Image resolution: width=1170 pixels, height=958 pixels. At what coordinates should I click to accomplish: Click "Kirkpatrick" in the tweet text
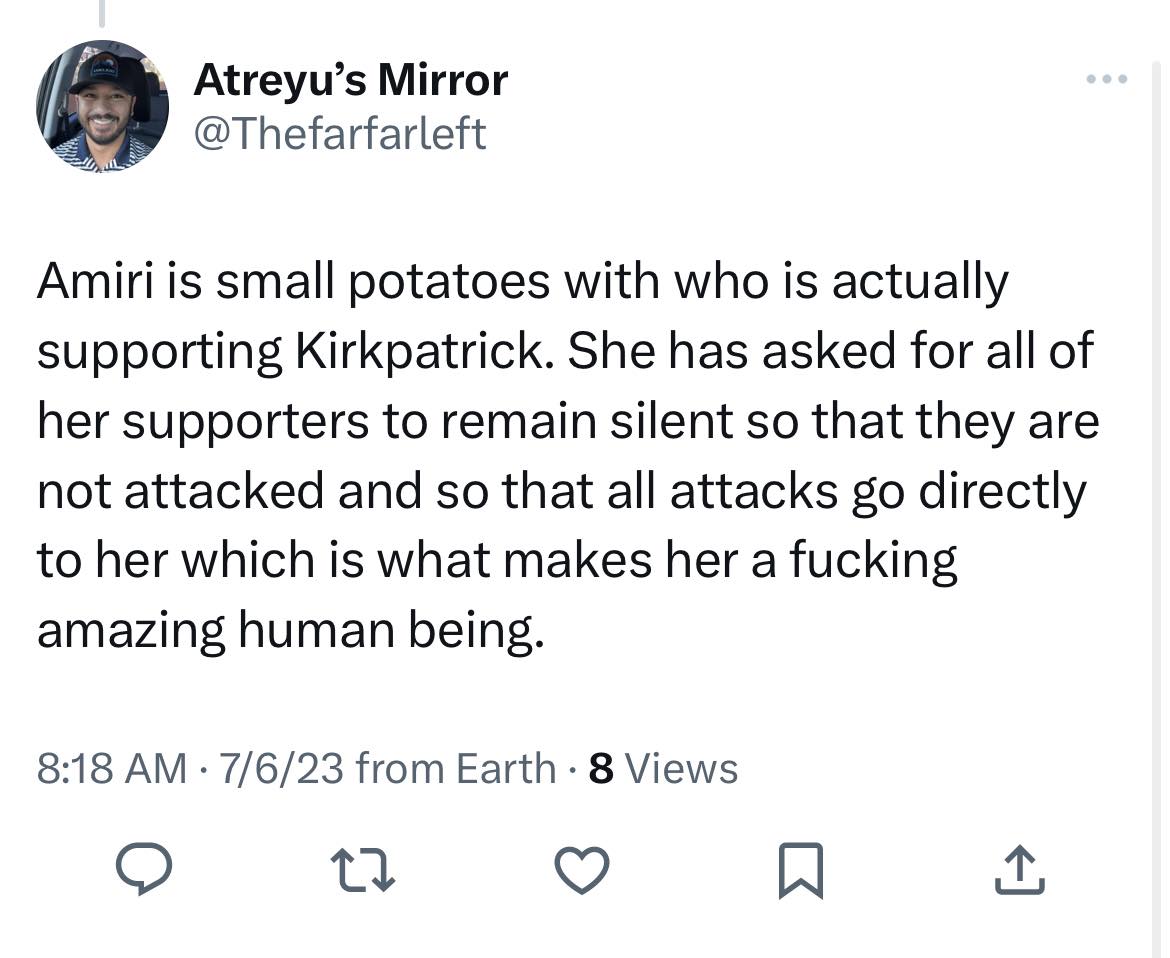coord(419,352)
